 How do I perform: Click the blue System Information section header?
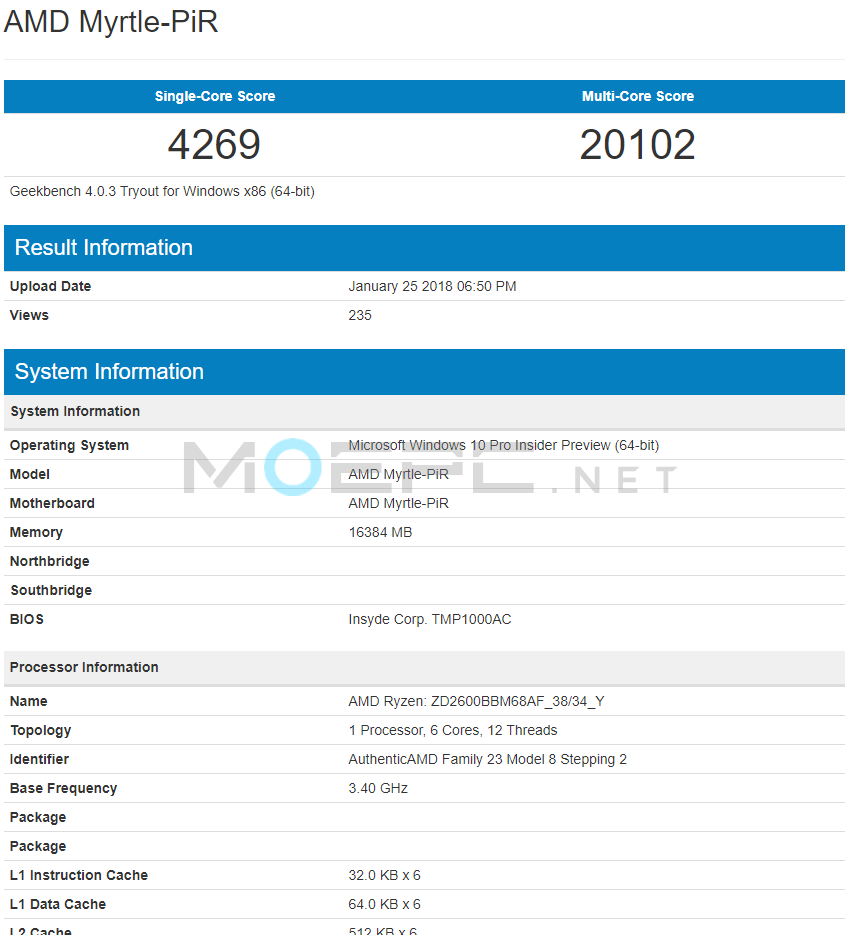(x=109, y=372)
